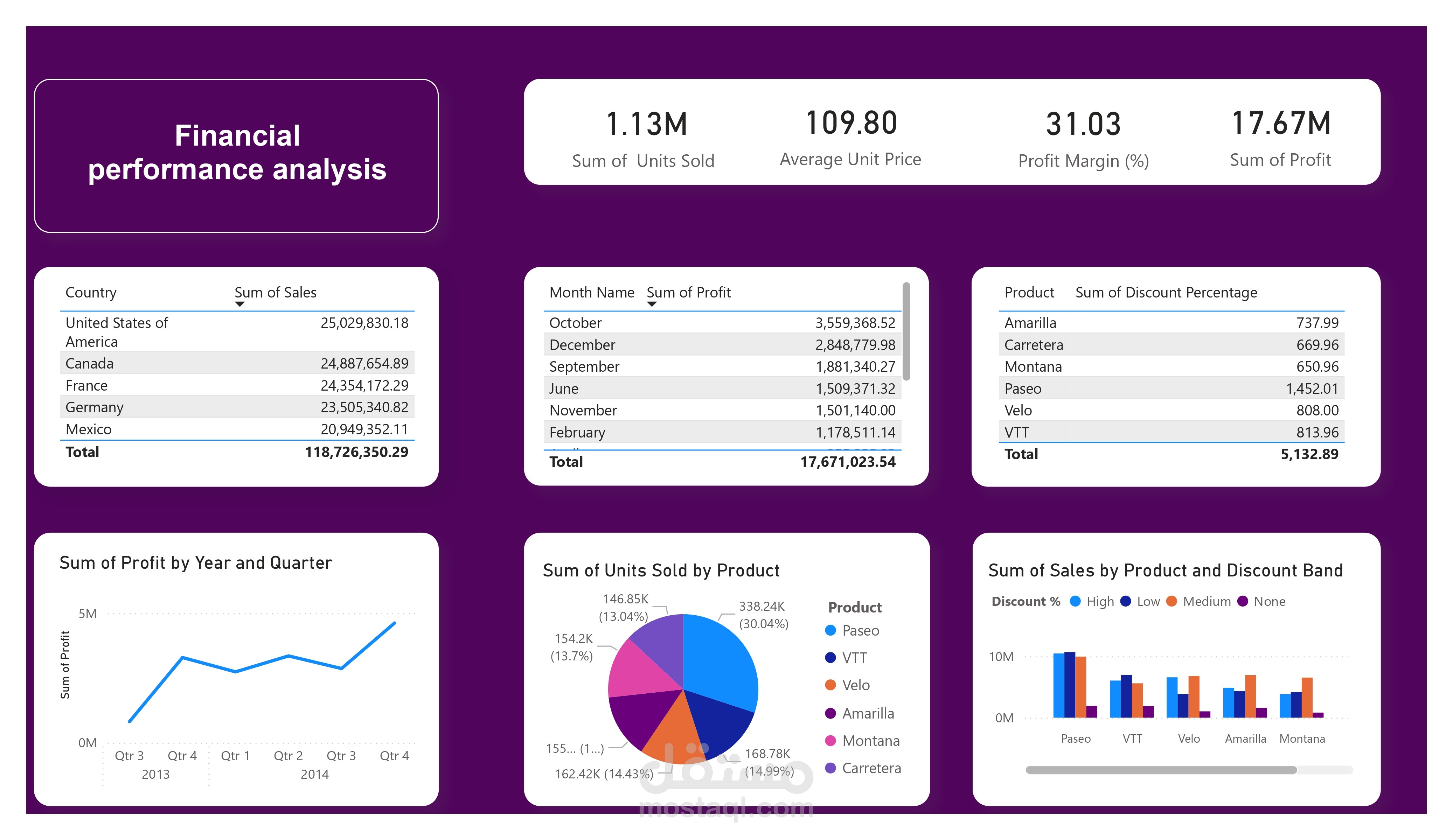The height and width of the screenshot is (840, 1453).
Task: Select the vertical scrollbar in the month profit table
Action: pos(906,331)
